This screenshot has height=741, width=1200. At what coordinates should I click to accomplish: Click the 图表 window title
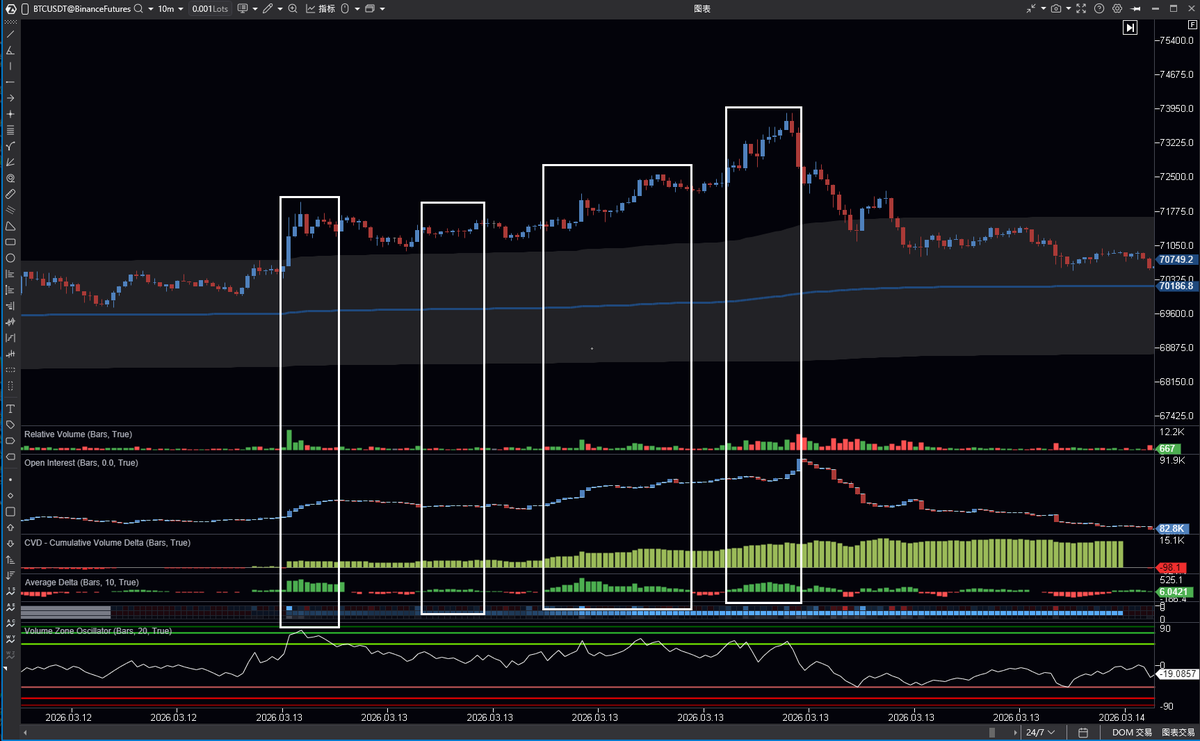point(702,8)
